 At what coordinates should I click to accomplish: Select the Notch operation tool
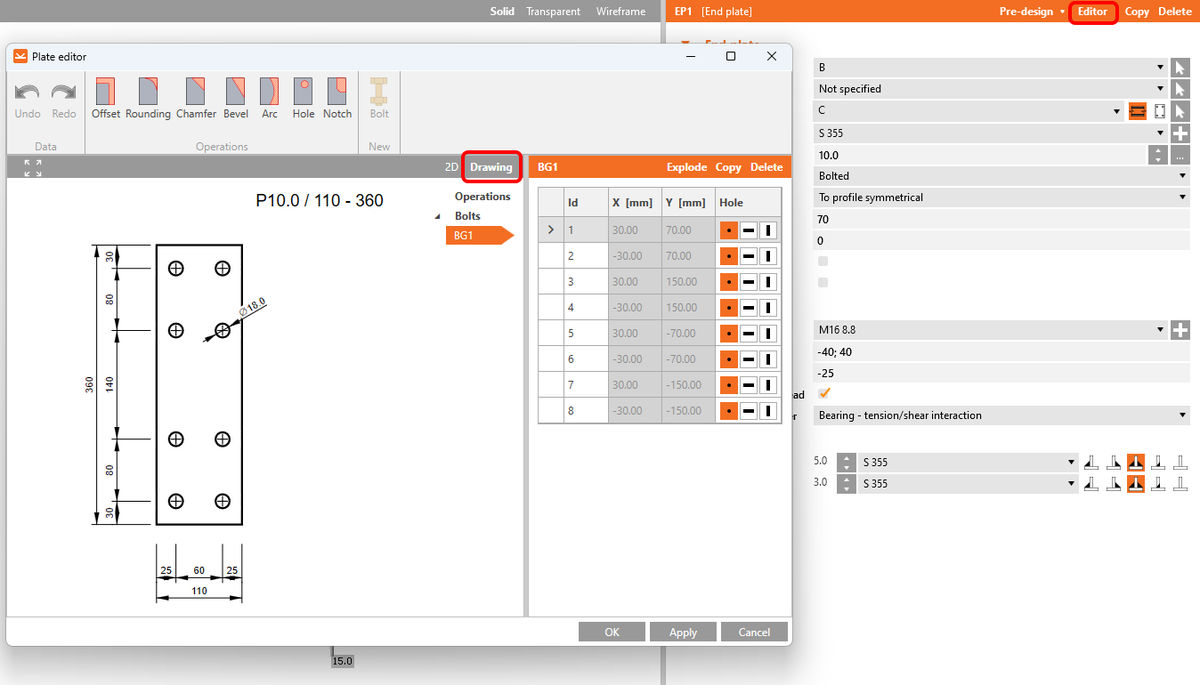pyautogui.click(x=337, y=98)
